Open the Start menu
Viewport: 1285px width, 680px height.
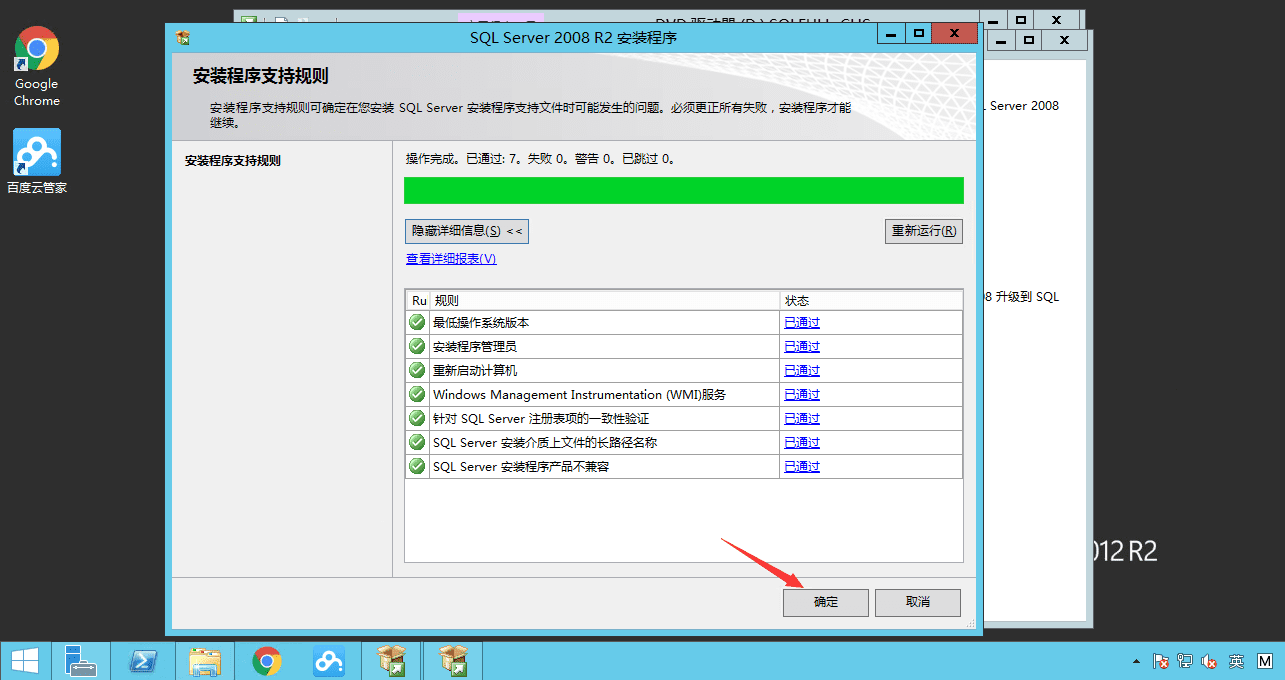(25, 660)
